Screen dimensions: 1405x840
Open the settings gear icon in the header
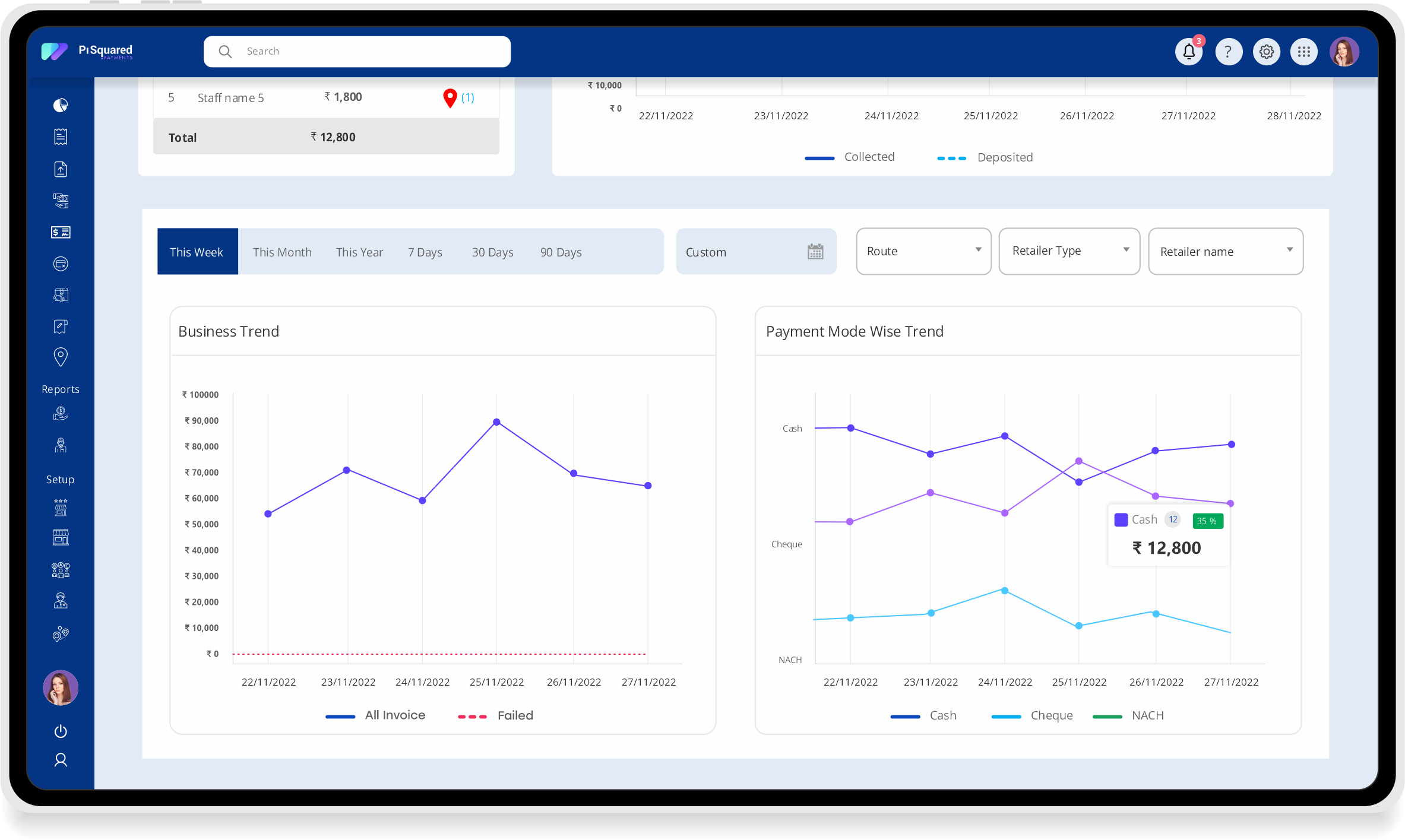(1266, 52)
